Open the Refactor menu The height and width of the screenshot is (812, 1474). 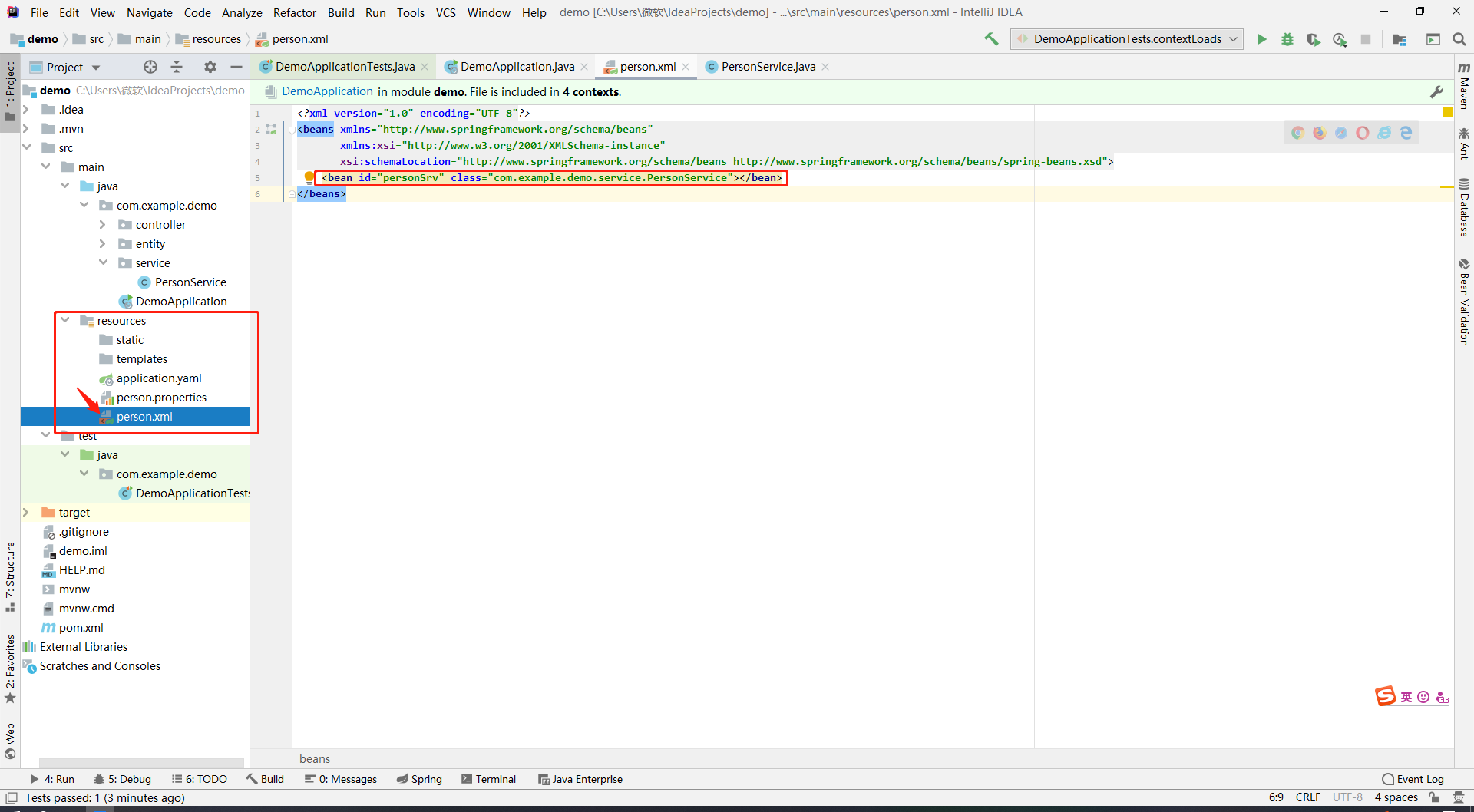coord(295,12)
